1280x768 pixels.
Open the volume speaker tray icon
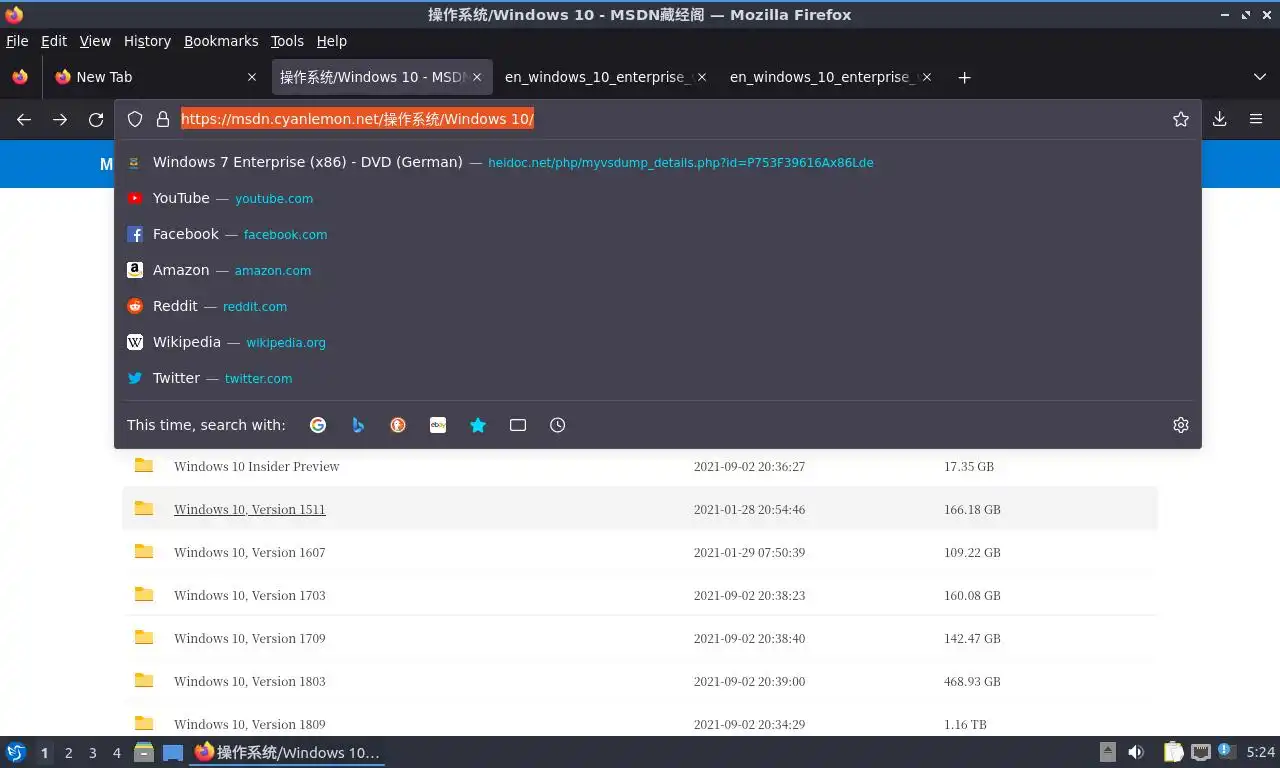(1136, 752)
